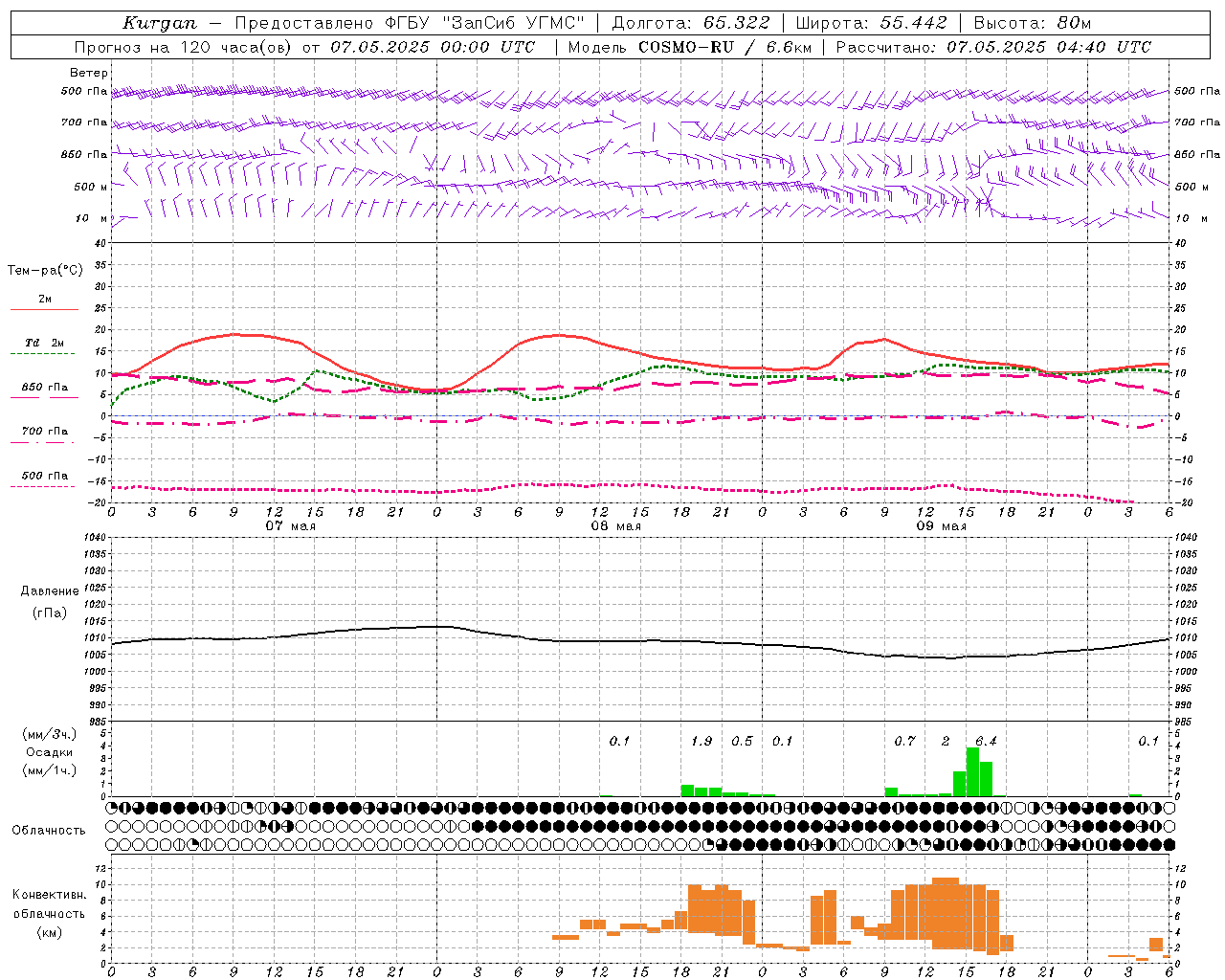The height and width of the screenshot is (980, 1225).
Task: Click the "0.5" precipitation total value
Action: (742, 742)
